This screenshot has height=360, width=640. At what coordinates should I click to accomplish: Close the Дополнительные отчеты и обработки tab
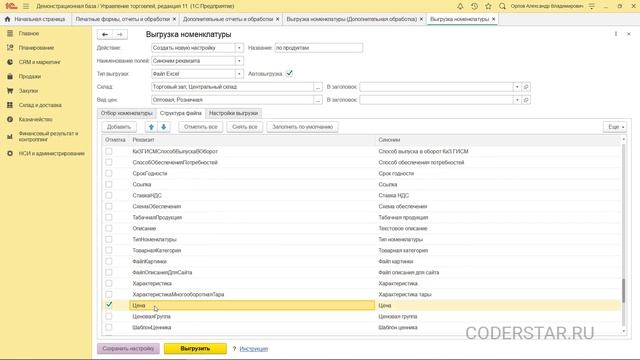point(278,19)
